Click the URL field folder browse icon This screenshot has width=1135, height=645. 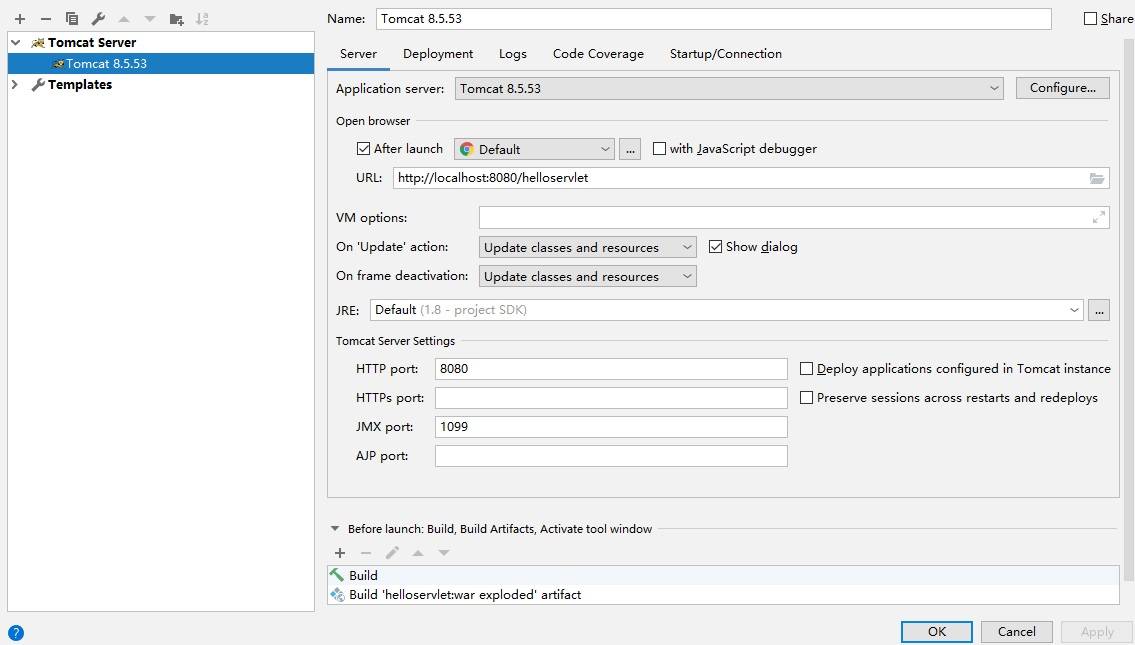[1097, 178]
